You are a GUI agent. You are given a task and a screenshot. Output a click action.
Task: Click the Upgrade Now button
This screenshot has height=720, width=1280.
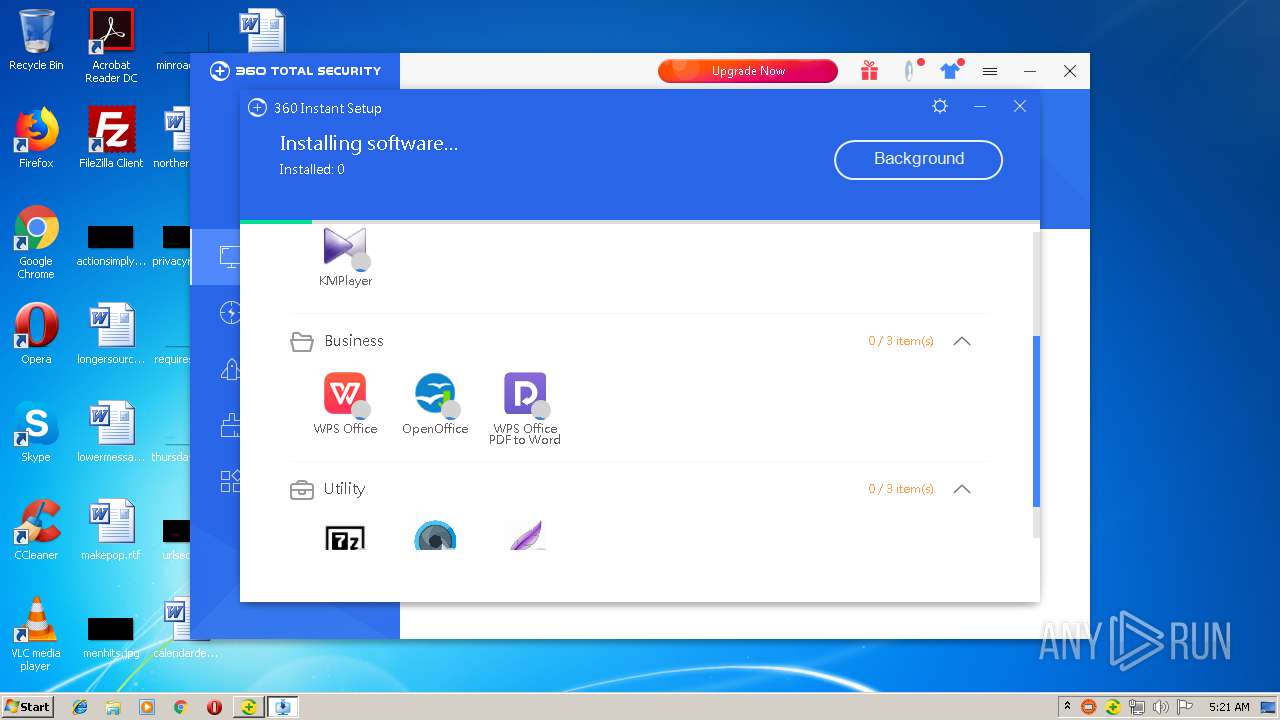pos(748,71)
